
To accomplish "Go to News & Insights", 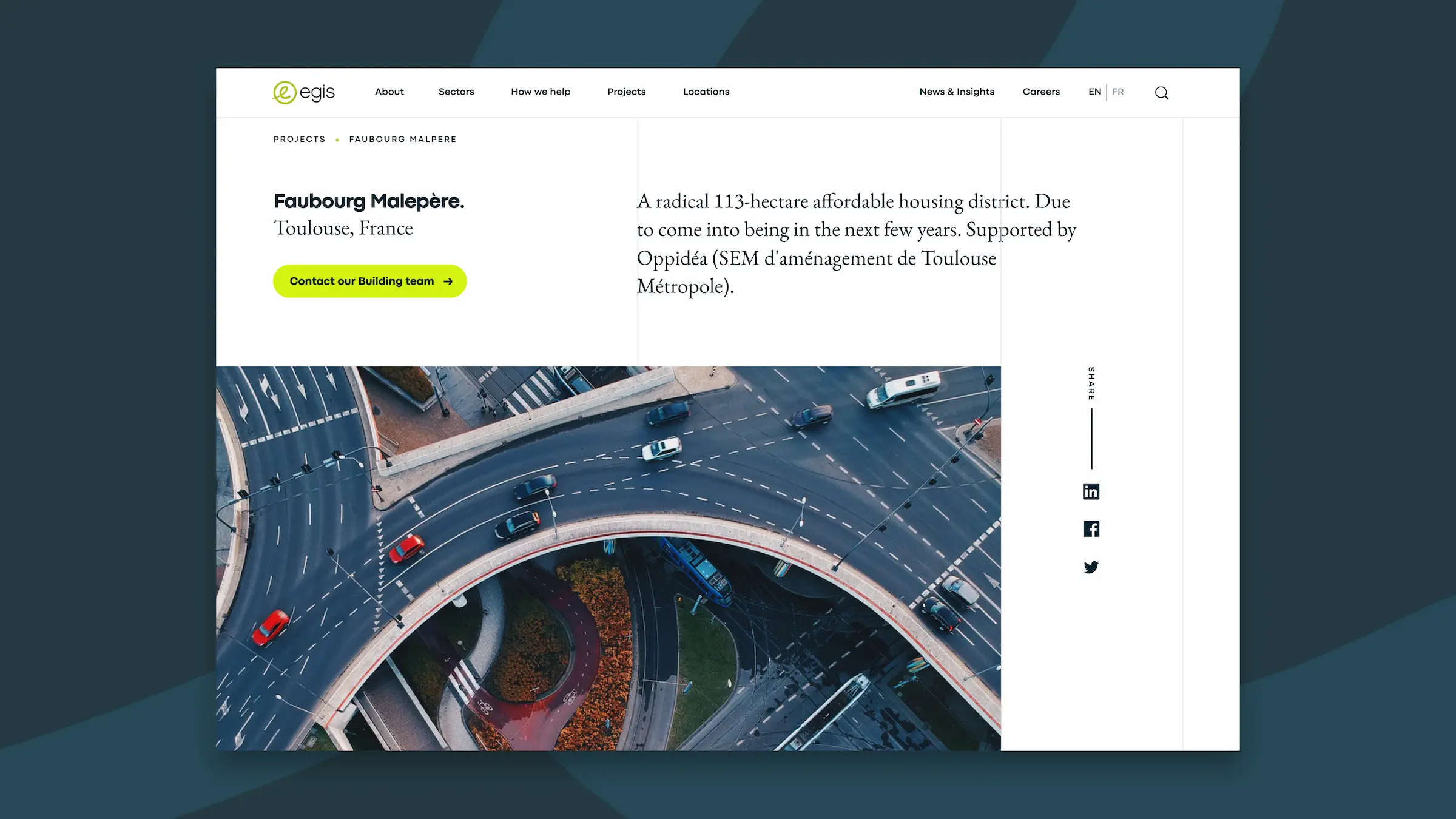I will (x=957, y=92).
